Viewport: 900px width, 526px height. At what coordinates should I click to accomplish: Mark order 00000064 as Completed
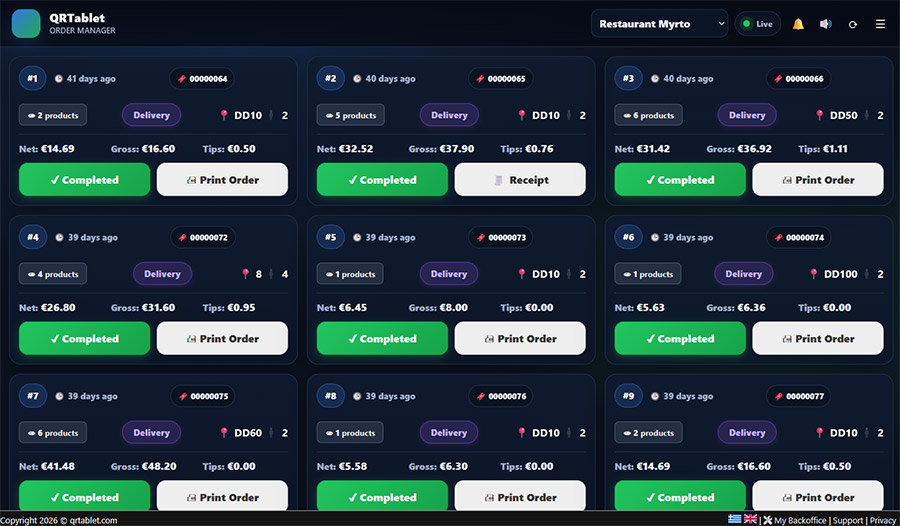(x=84, y=180)
